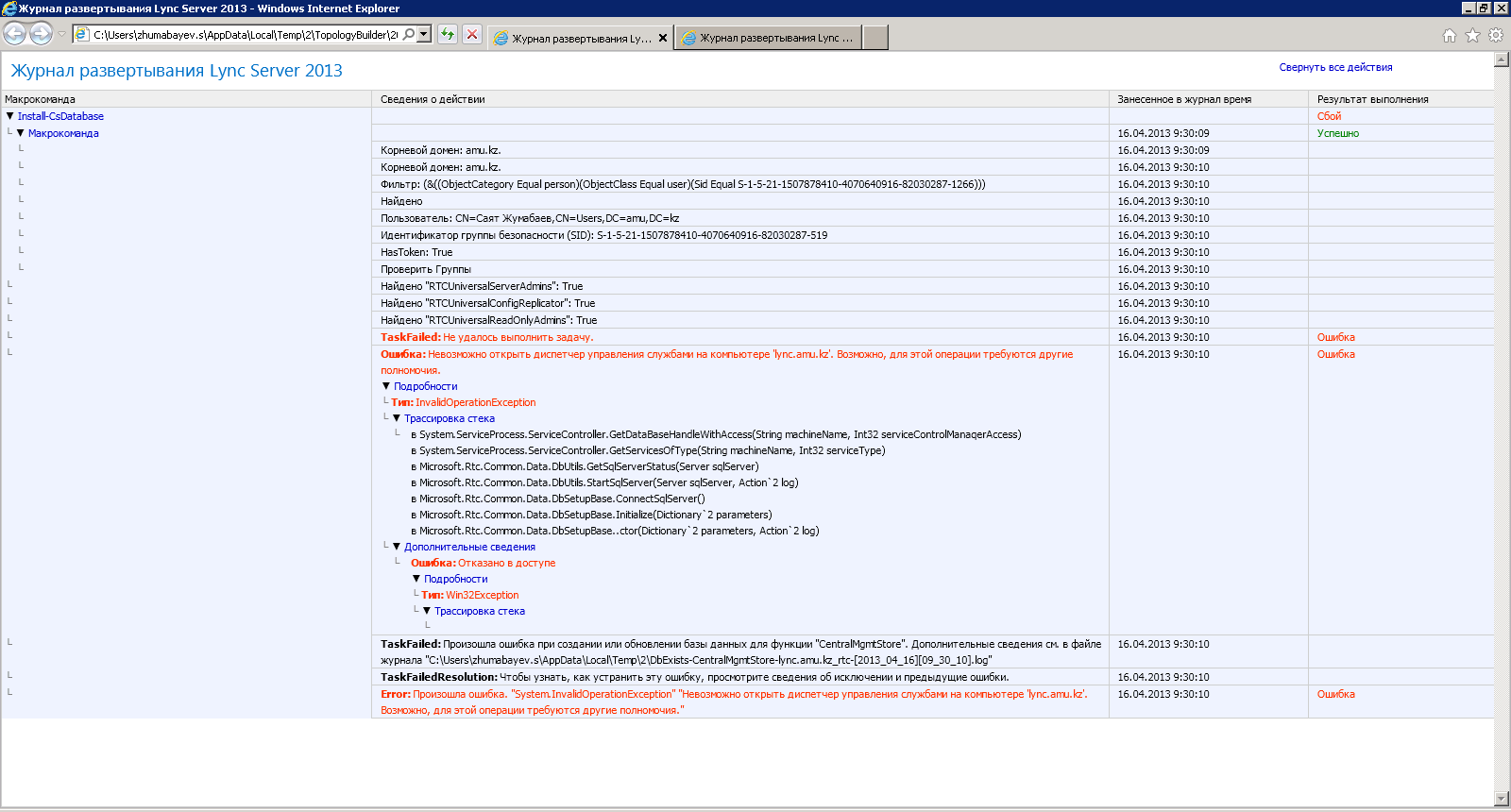The width and height of the screenshot is (1511, 812).
Task: Click 'Найдено "RTCUniversalServerAdmins": True' text
Action: click(482, 286)
